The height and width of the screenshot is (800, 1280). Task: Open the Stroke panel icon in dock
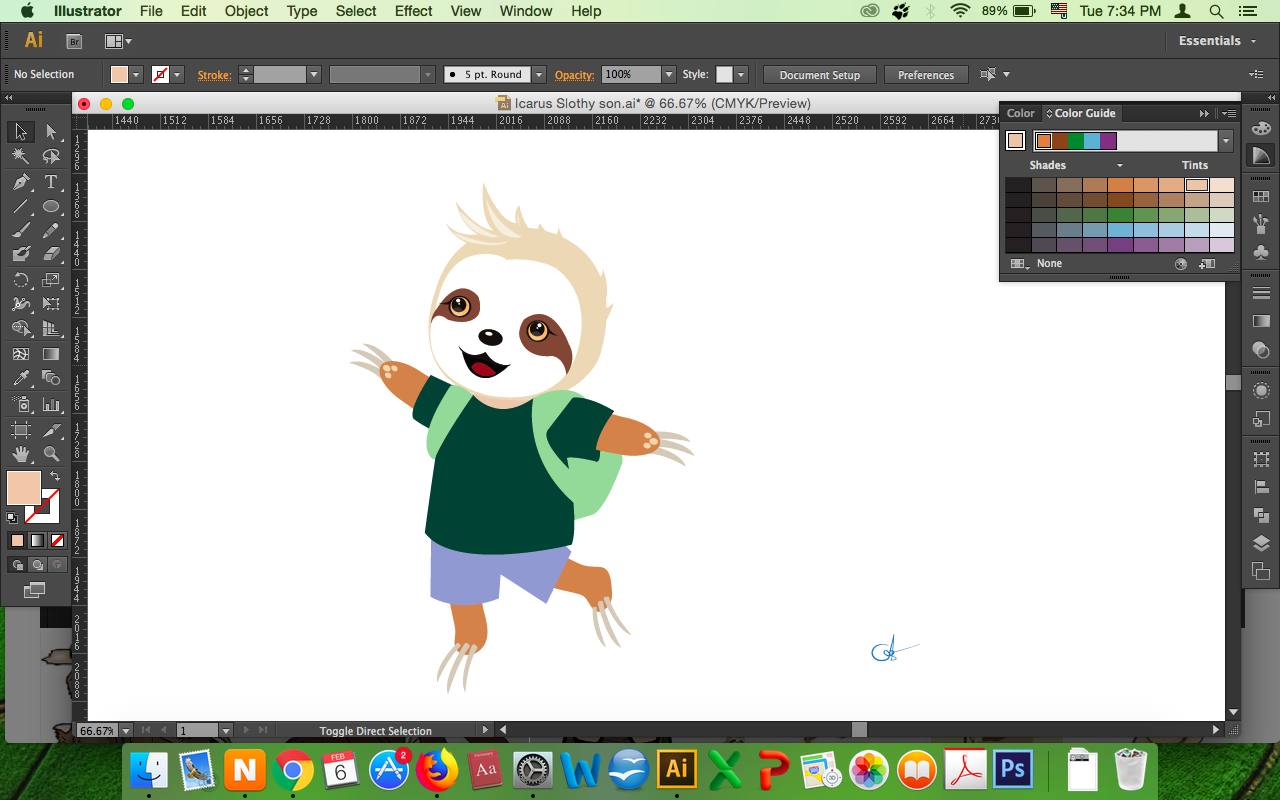tap(1261, 293)
